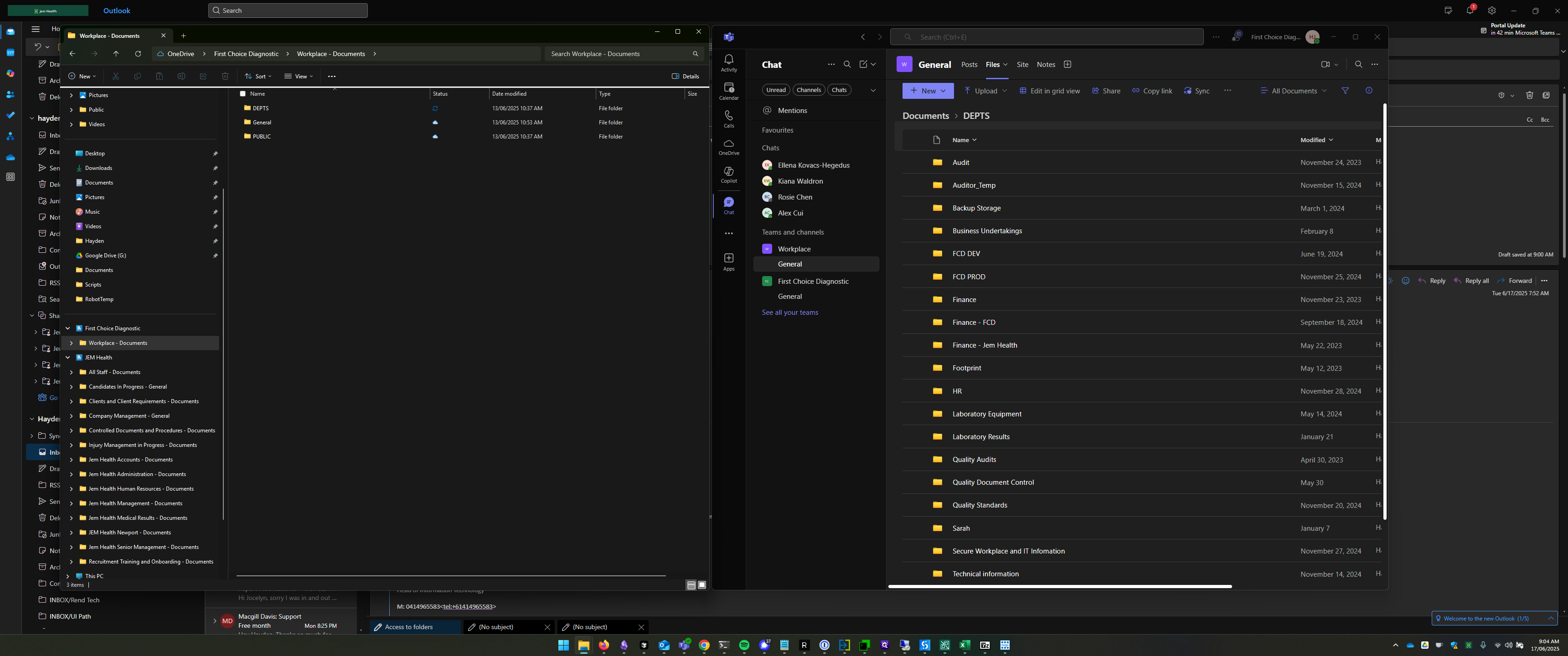Screen dimensions: 1568x656
Task: Open Access to folders draft tab in Outlook
Action: click(415, 627)
